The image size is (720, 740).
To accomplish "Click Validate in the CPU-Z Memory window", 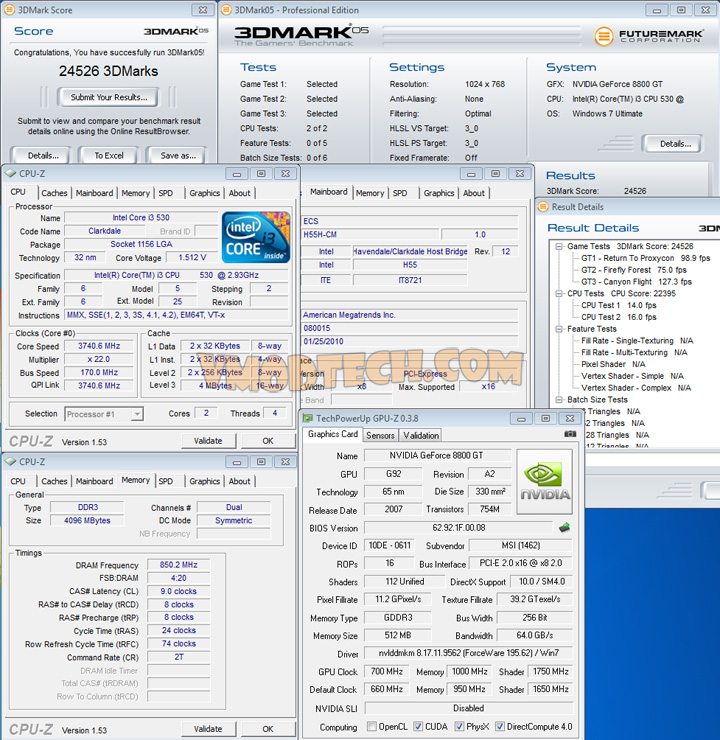I will [208, 729].
